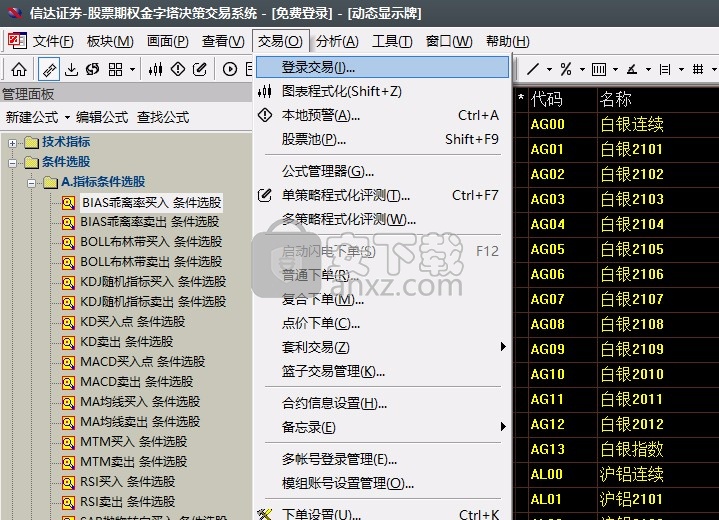Select the diagonal line drawing tool

[x=533, y=69]
